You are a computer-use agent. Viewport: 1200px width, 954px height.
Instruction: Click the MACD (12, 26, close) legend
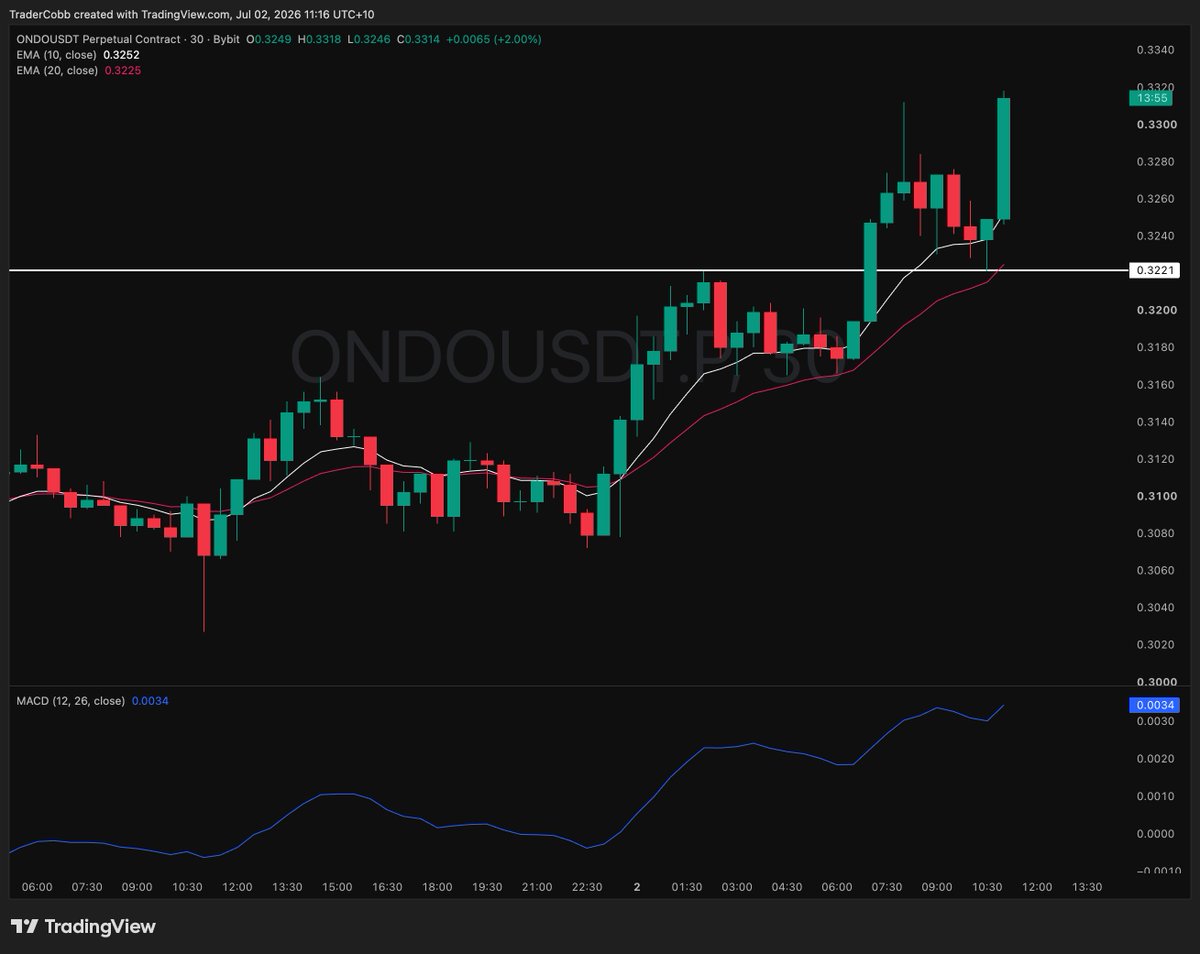pyautogui.click(x=71, y=701)
